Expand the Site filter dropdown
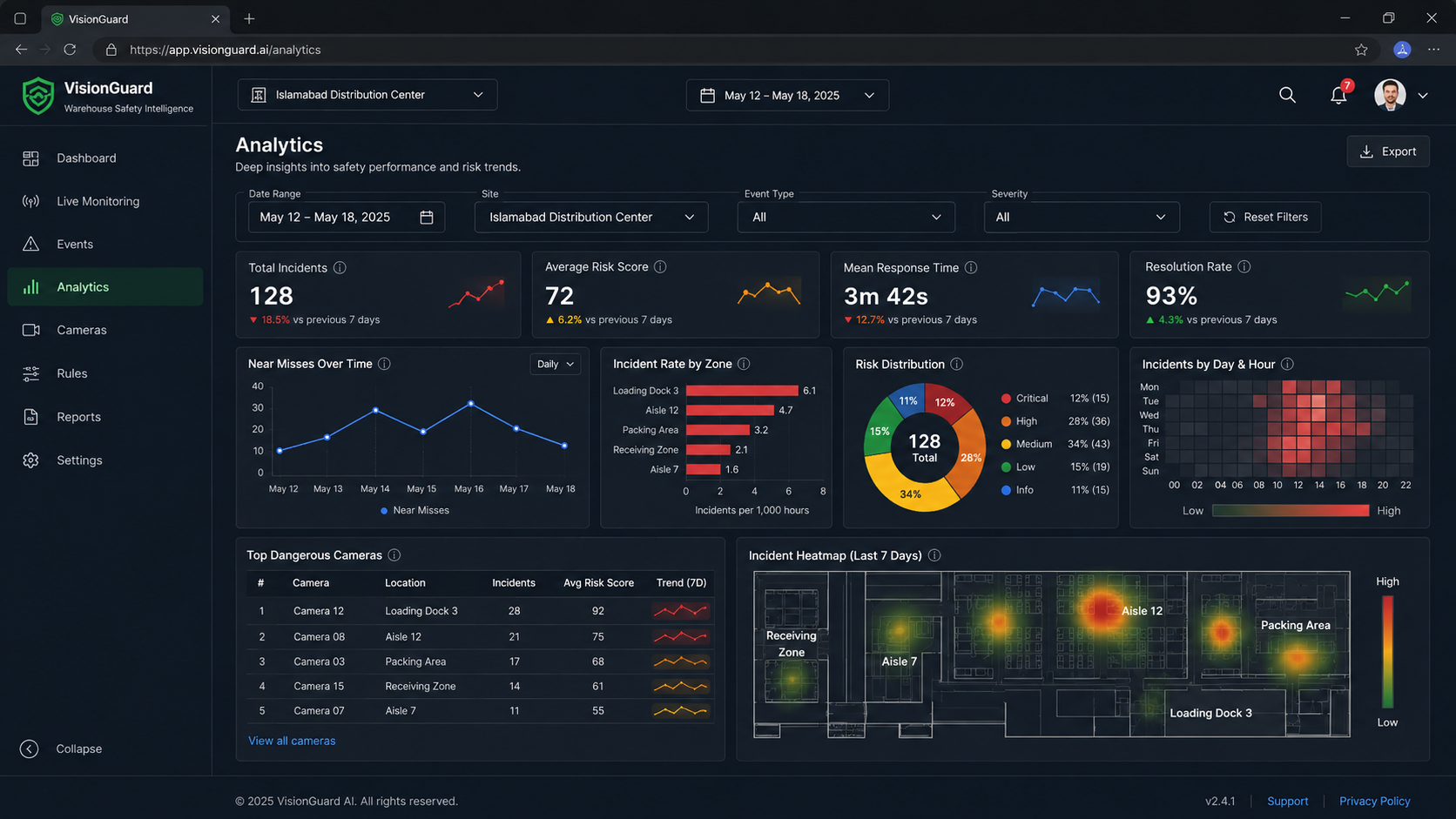1456x819 pixels. click(x=591, y=217)
